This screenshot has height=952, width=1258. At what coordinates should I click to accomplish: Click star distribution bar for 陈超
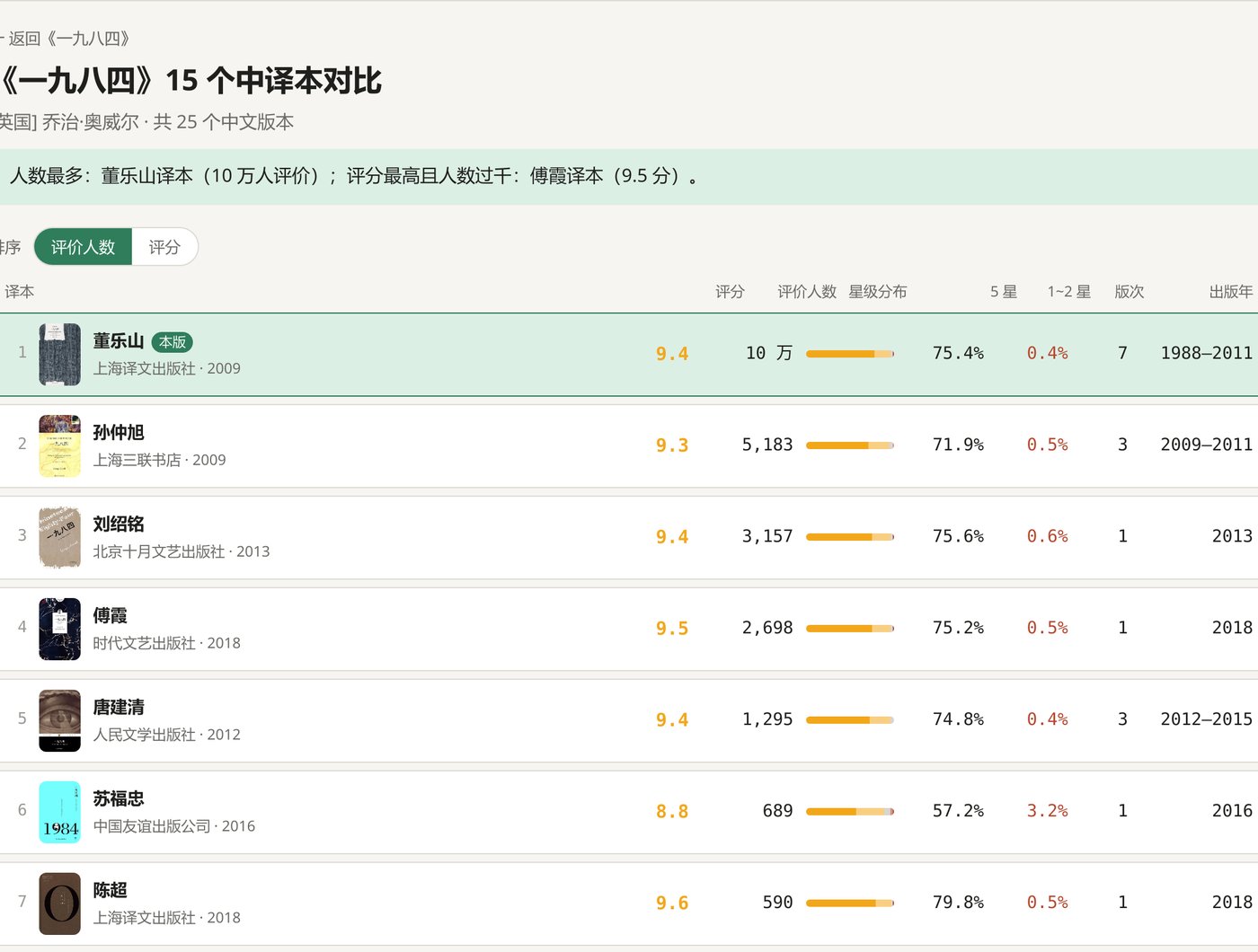click(x=850, y=904)
